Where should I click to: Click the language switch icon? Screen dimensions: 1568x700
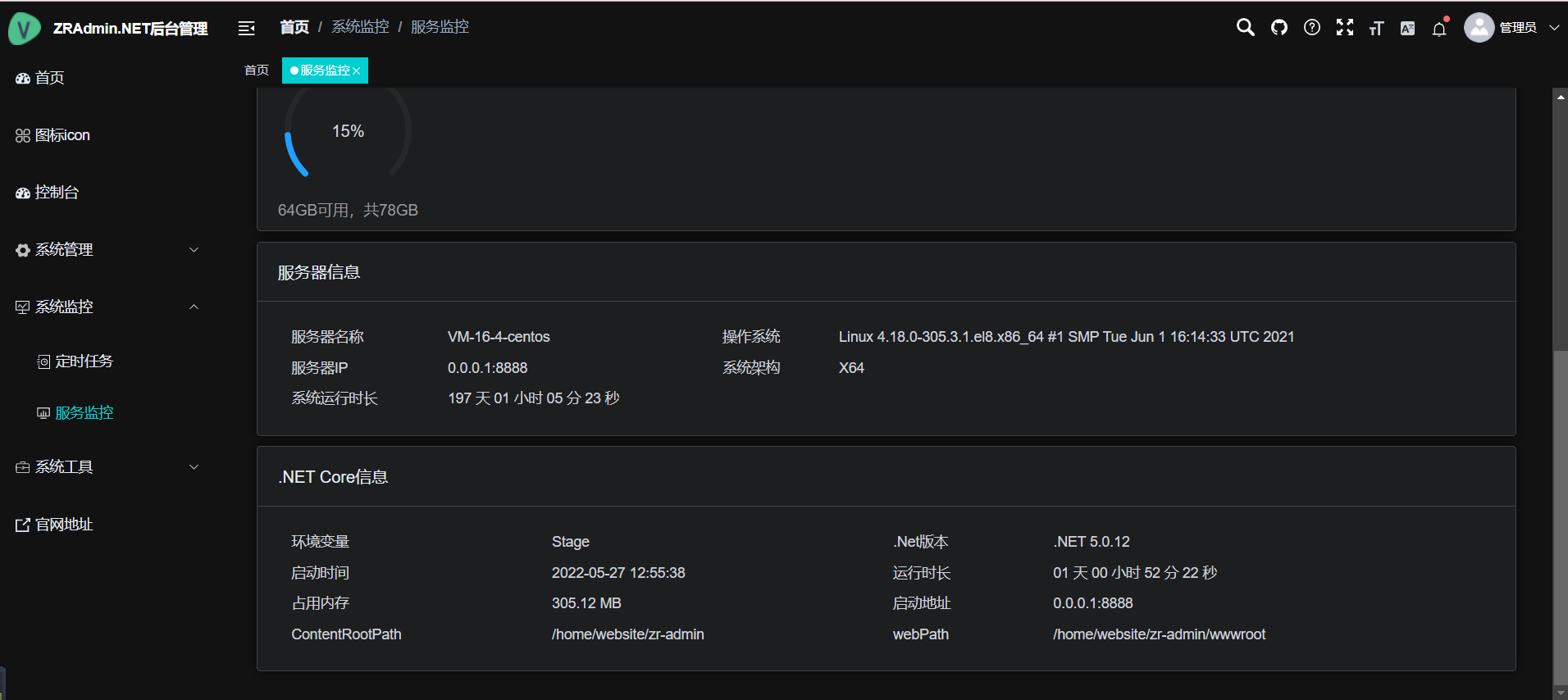[1408, 29]
